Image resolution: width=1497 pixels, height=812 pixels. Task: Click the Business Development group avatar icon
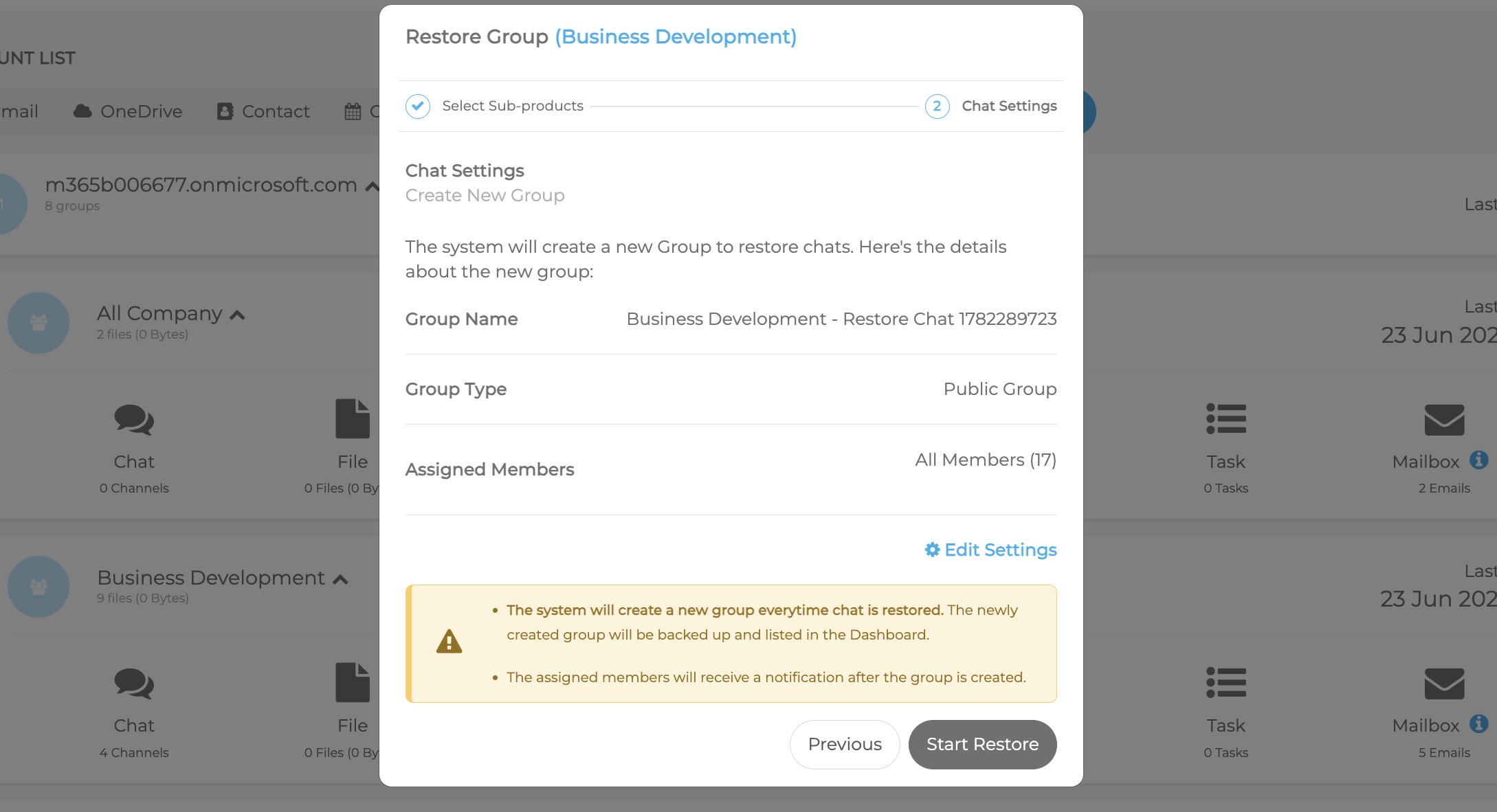tap(38, 587)
